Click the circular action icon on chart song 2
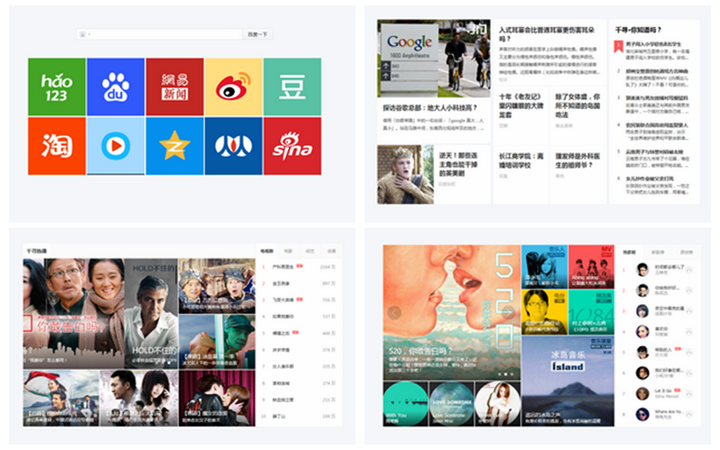This screenshot has height=450, width=720. click(688, 290)
